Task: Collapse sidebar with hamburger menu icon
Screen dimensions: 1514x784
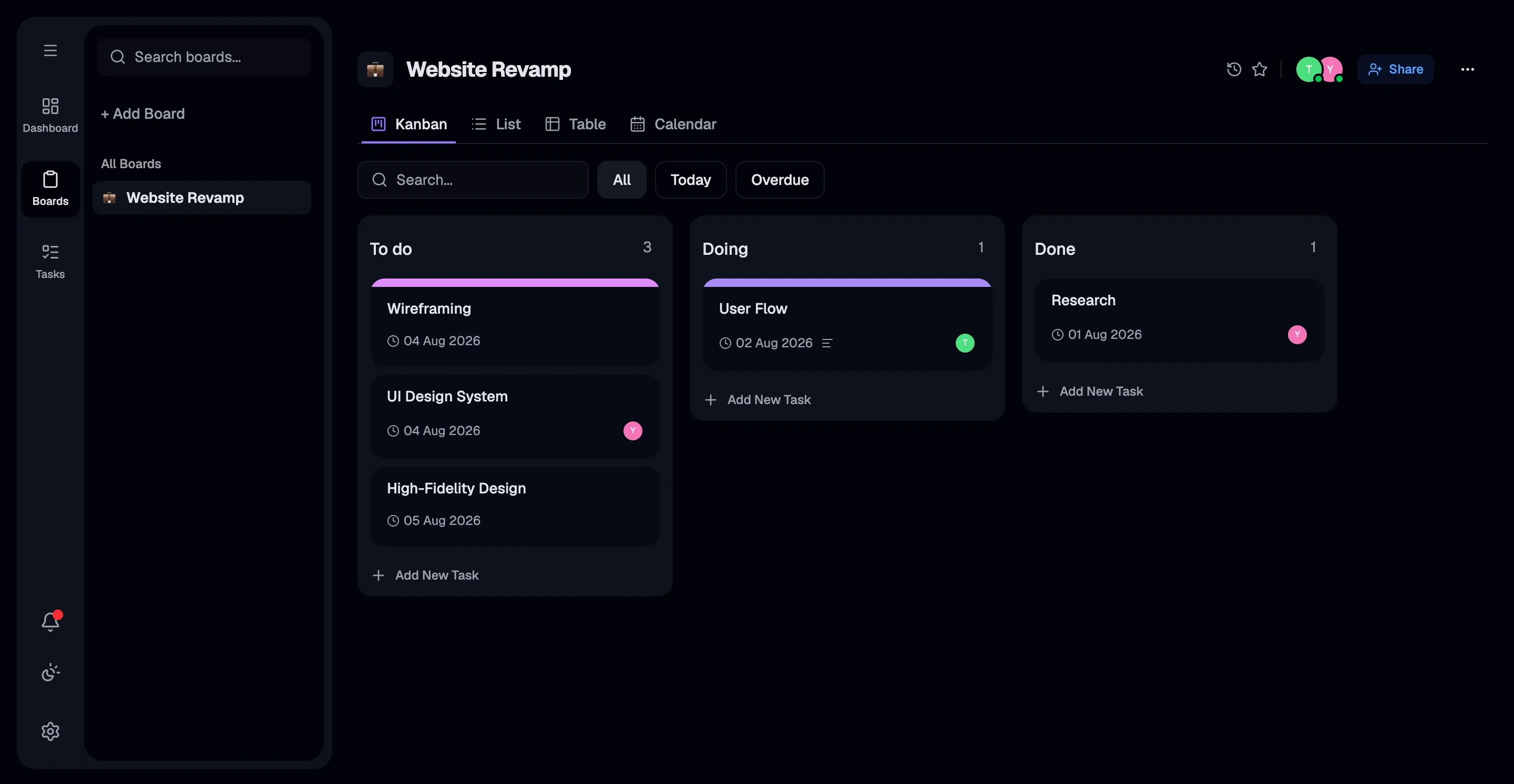Action: (50, 50)
